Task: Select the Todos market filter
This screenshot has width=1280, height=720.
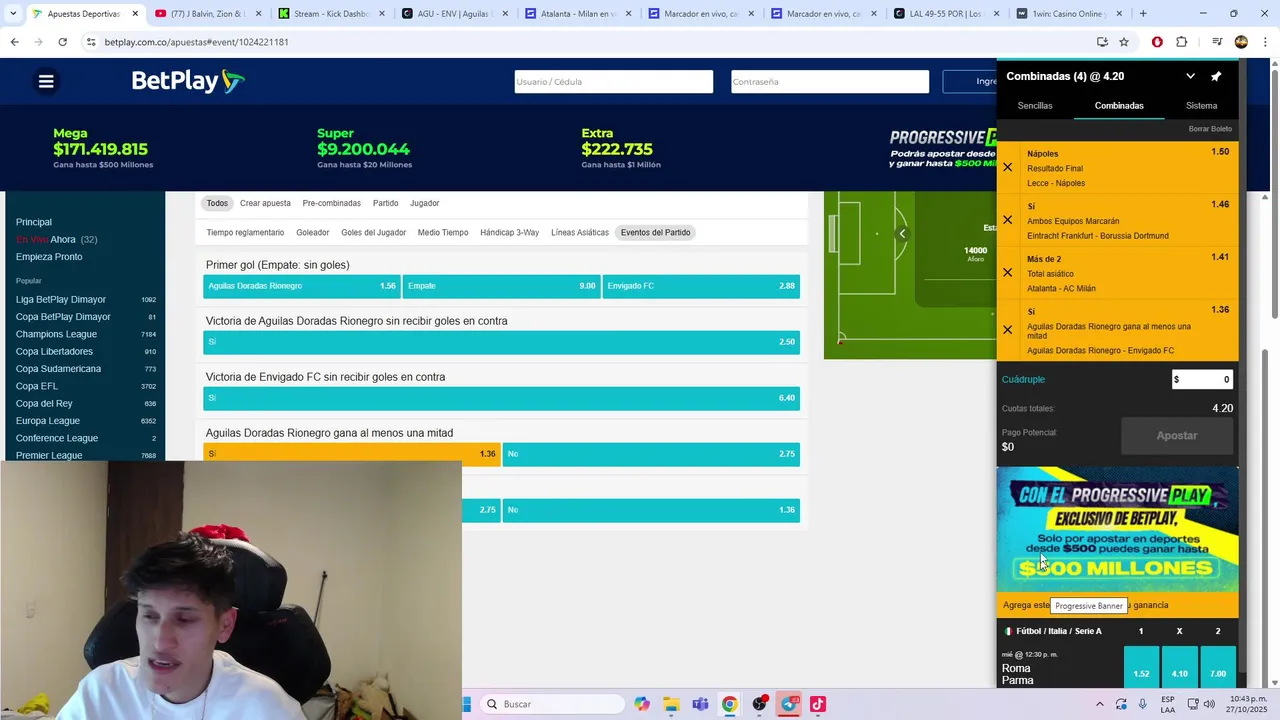Action: (x=217, y=203)
